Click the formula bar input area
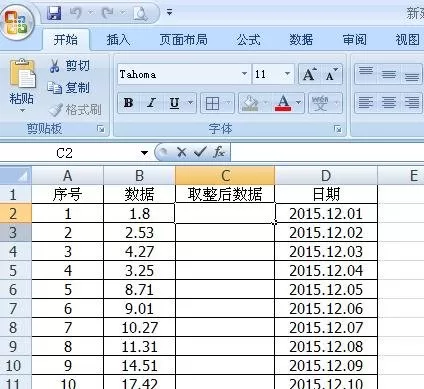The height and width of the screenshot is (389, 424). pyautogui.click(x=327, y=153)
